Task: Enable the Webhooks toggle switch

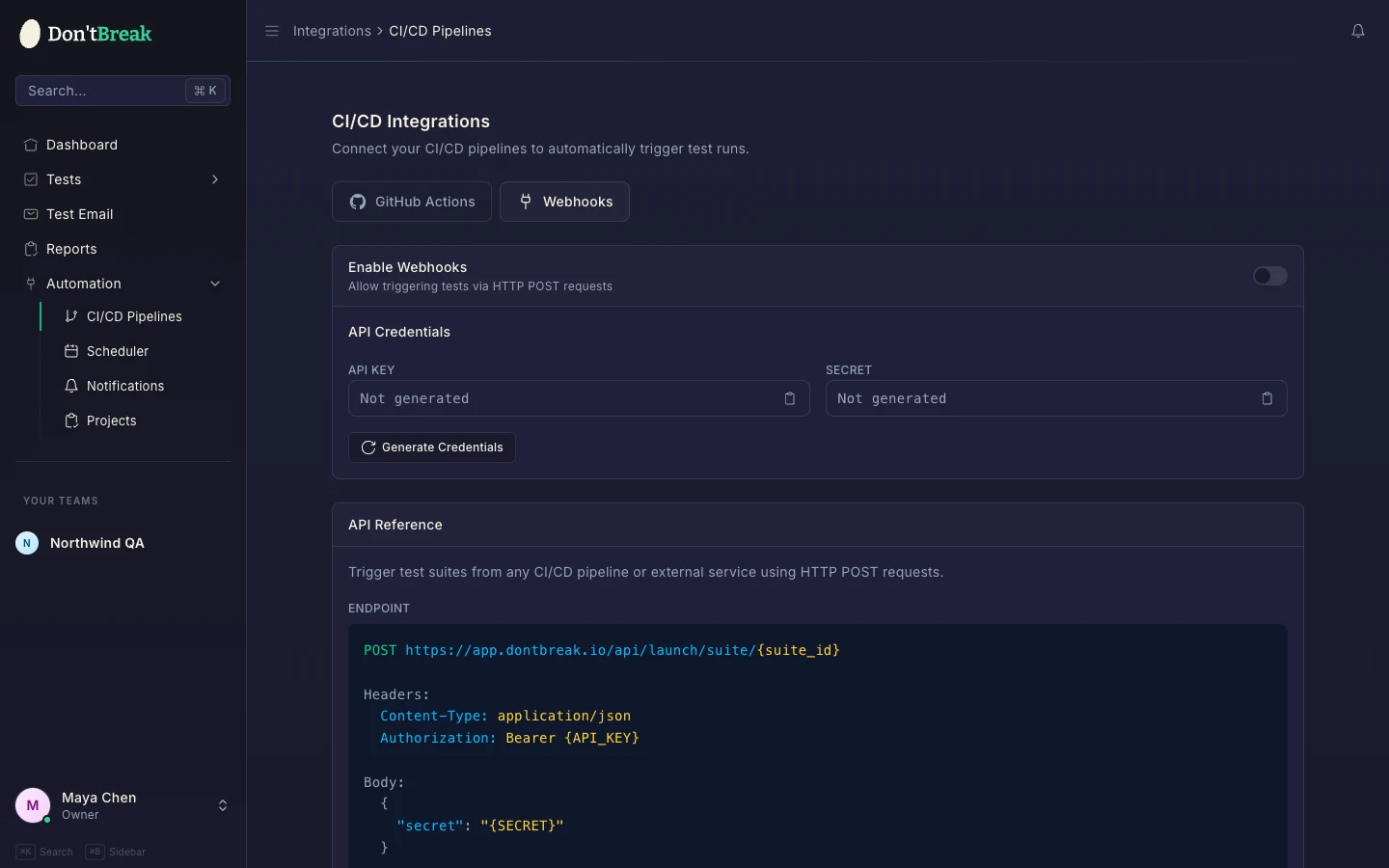Action: pos(1270,276)
